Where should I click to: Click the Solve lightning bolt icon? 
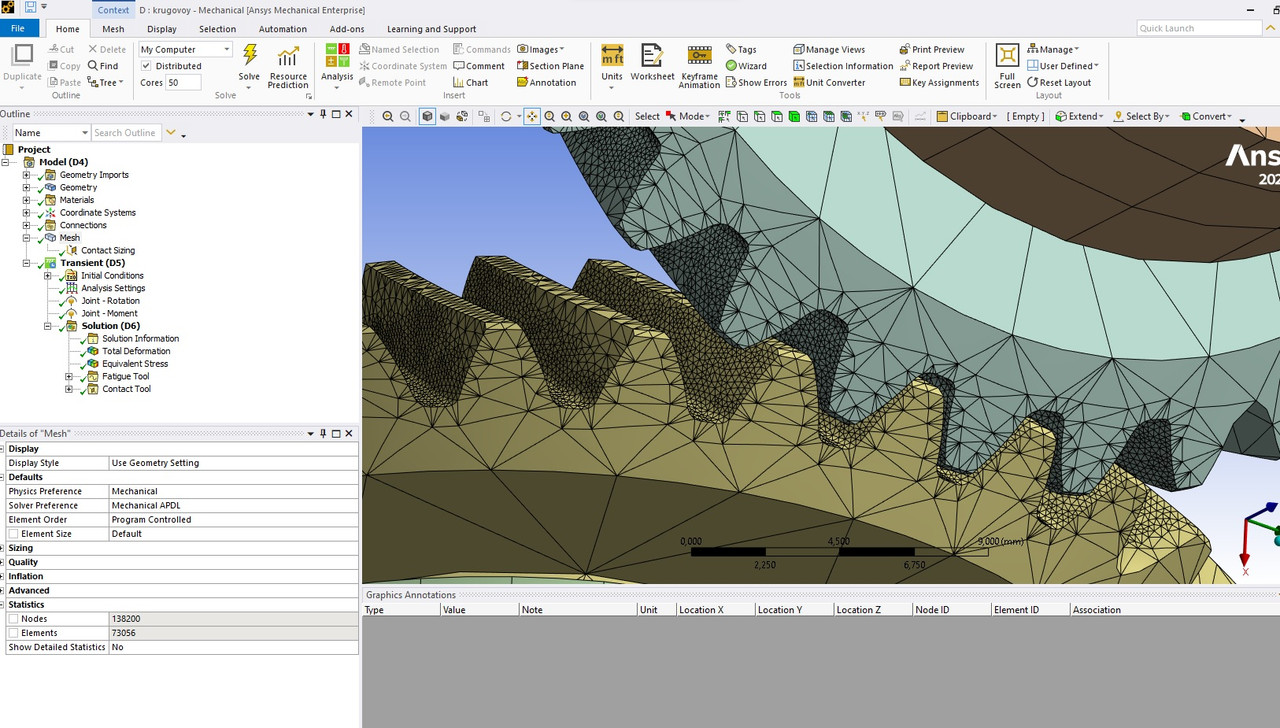[x=249, y=56]
